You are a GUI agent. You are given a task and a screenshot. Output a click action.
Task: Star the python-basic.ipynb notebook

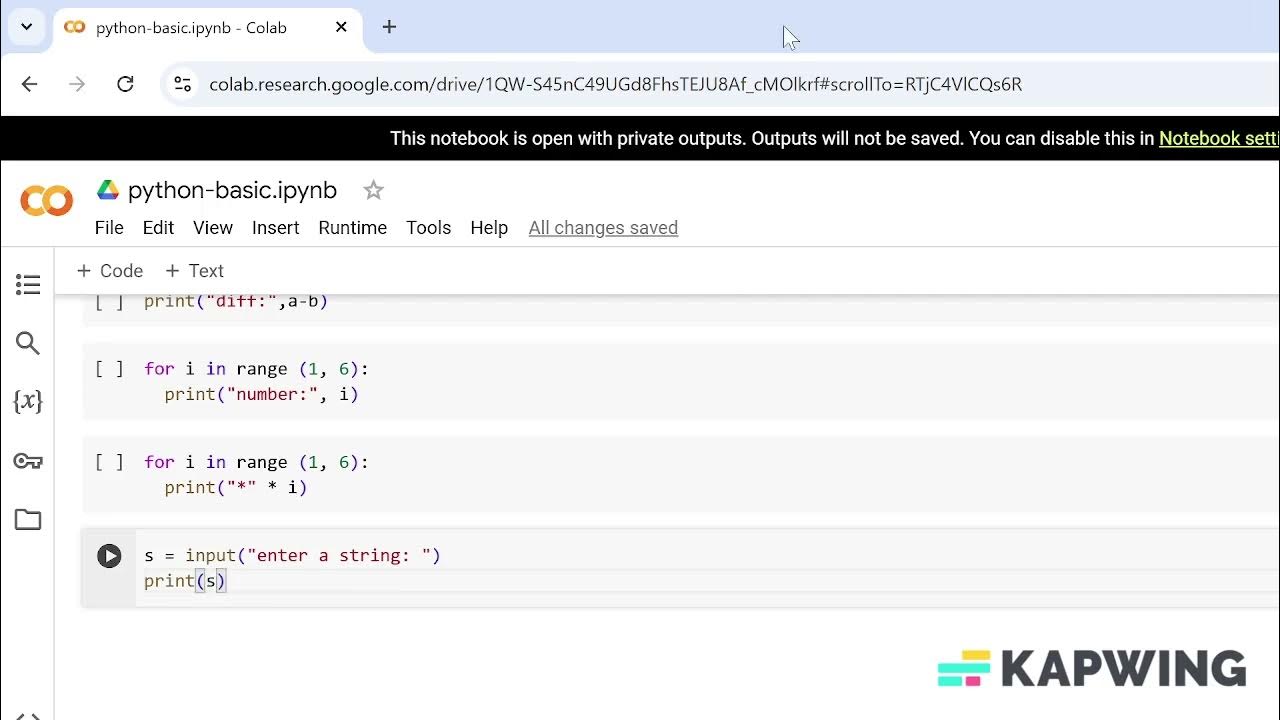pyautogui.click(x=373, y=190)
